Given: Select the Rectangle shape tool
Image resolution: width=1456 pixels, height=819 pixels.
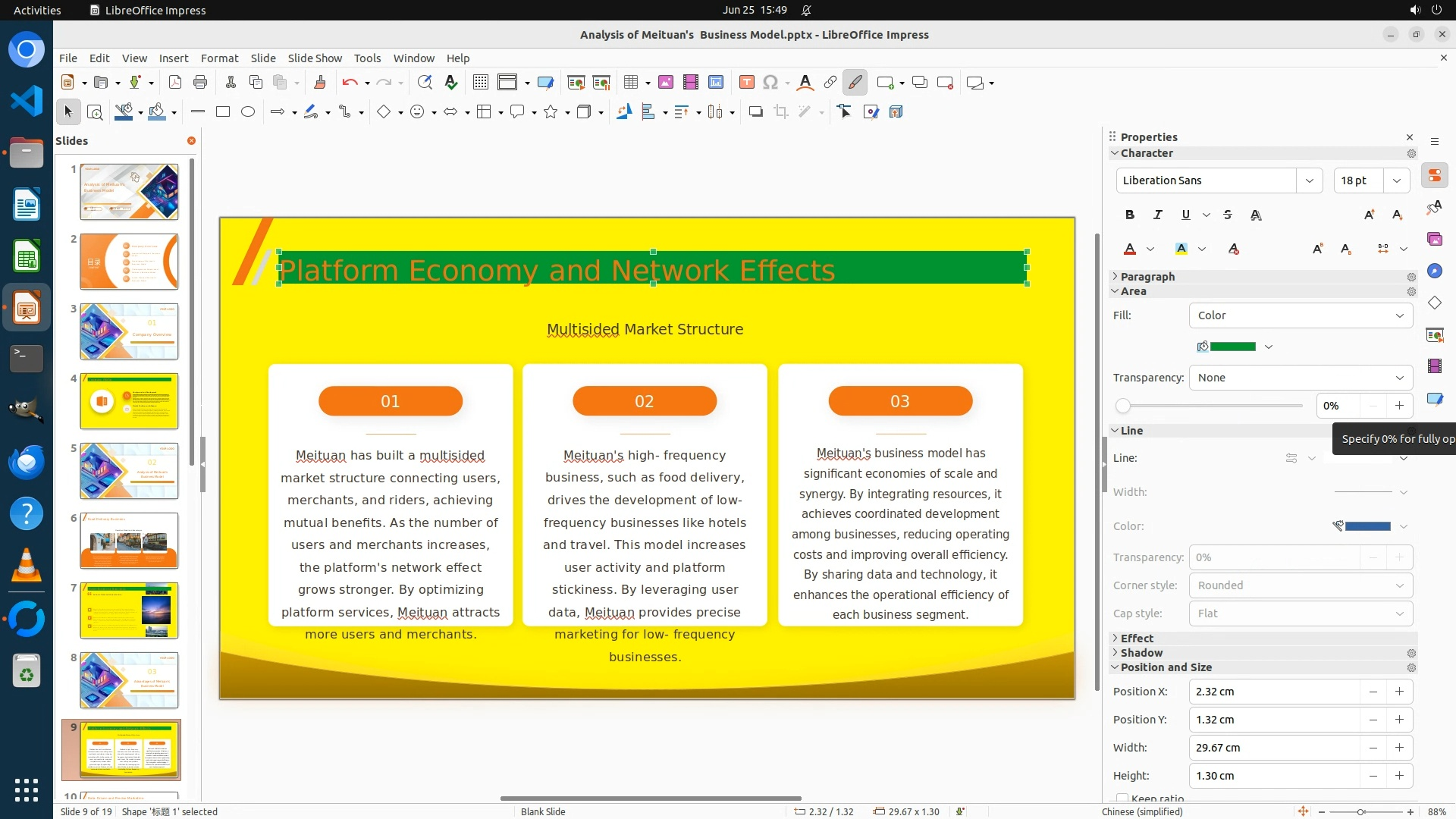Looking at the screenshot, I should [223, 112].
